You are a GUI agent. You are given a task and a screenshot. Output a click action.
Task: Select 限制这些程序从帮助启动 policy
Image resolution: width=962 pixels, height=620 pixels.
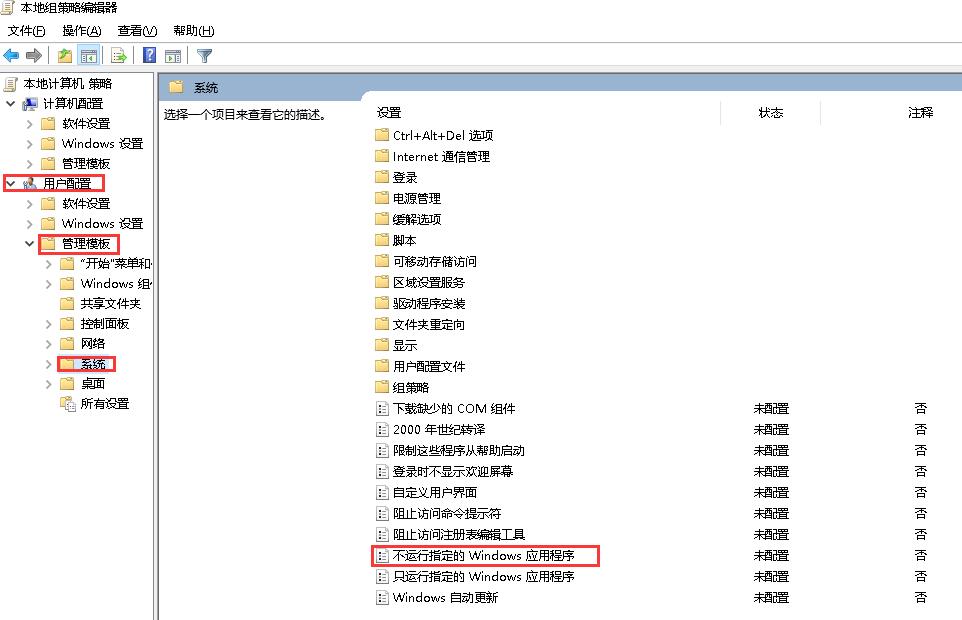coord(458,451)
